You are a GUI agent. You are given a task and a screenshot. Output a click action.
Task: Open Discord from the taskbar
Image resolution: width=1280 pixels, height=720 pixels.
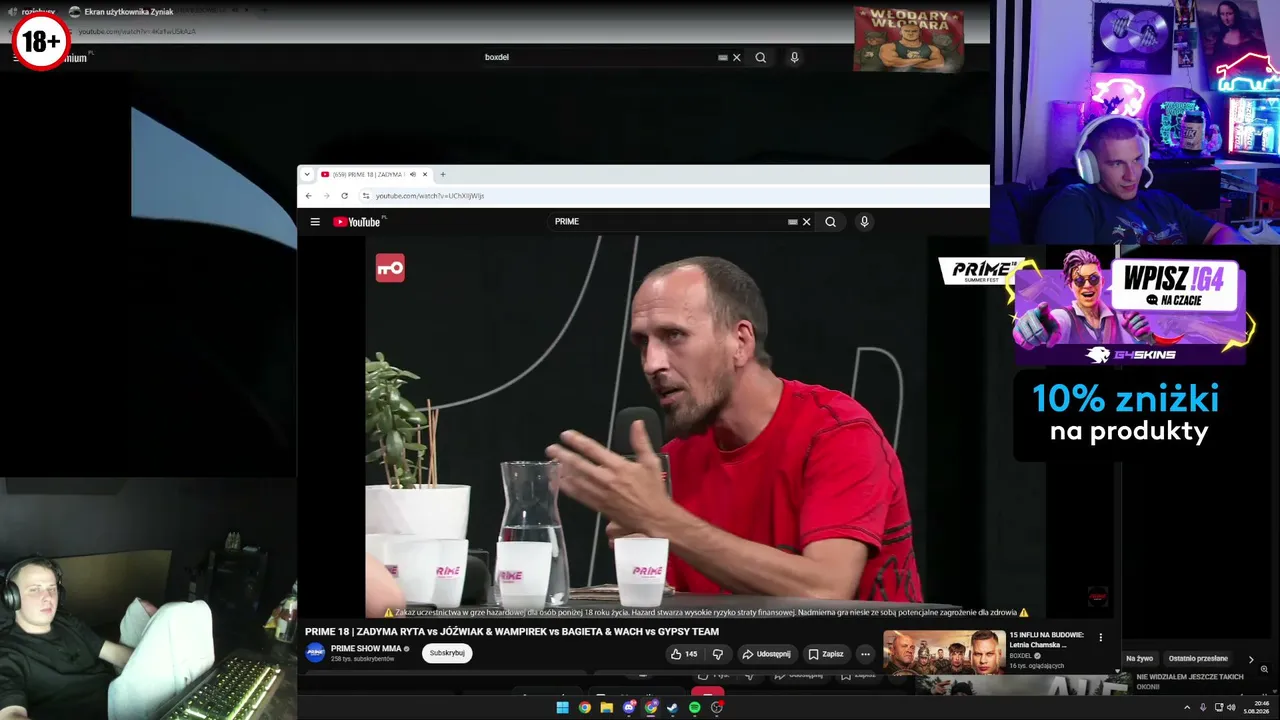coord(629,708)
